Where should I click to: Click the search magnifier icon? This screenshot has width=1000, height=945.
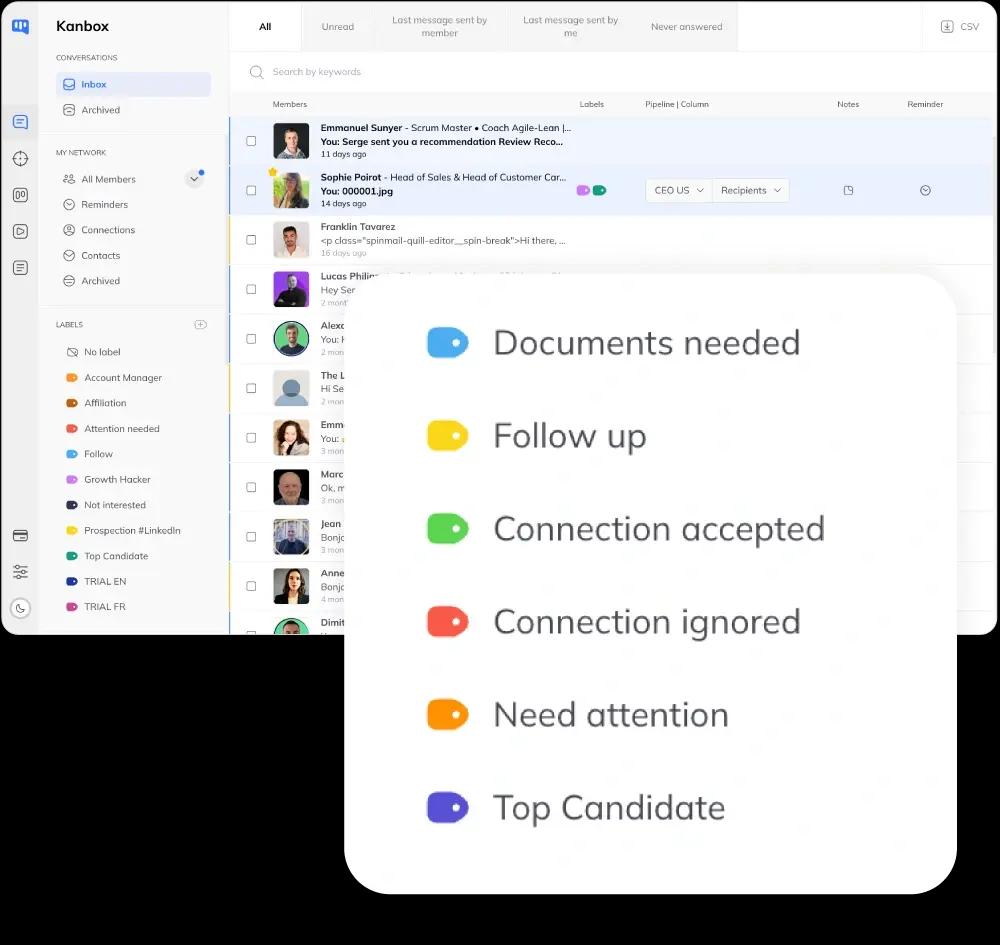tap(256, 72)
